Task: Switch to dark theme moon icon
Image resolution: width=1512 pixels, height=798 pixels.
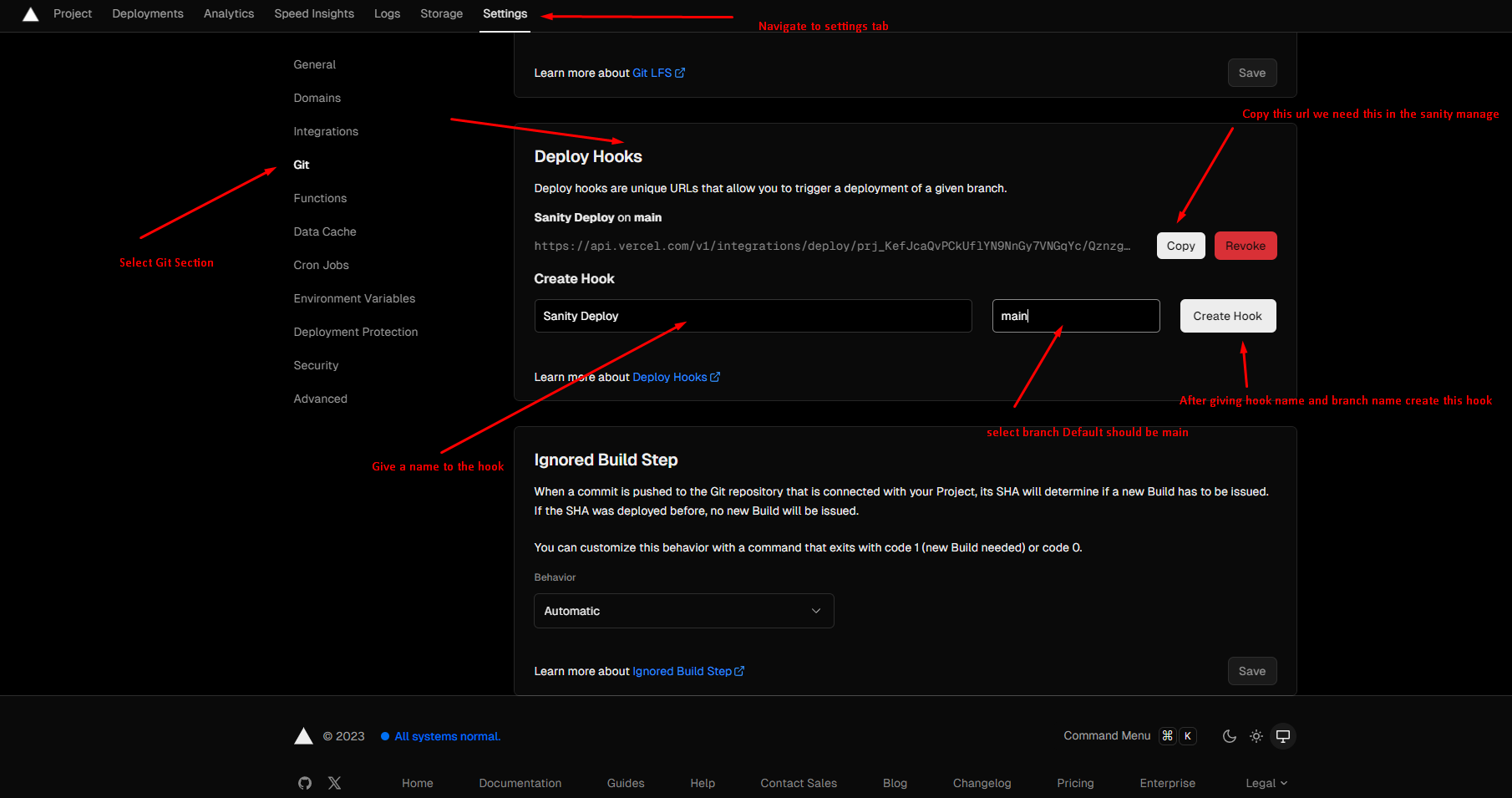Action: click(1230, 736)
